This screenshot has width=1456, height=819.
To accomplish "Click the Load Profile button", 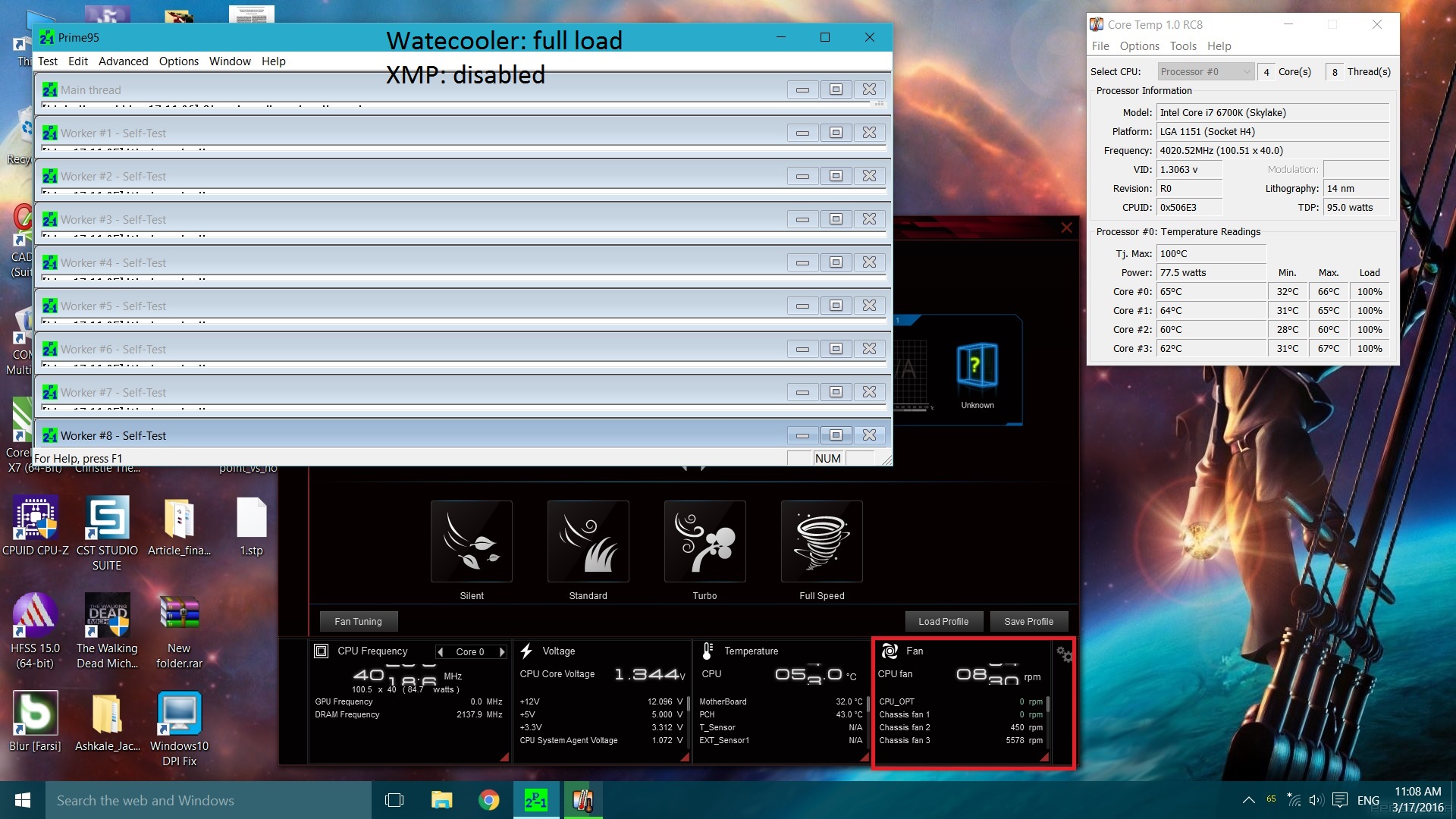I will pyautogui.click(x=943, y=621).
